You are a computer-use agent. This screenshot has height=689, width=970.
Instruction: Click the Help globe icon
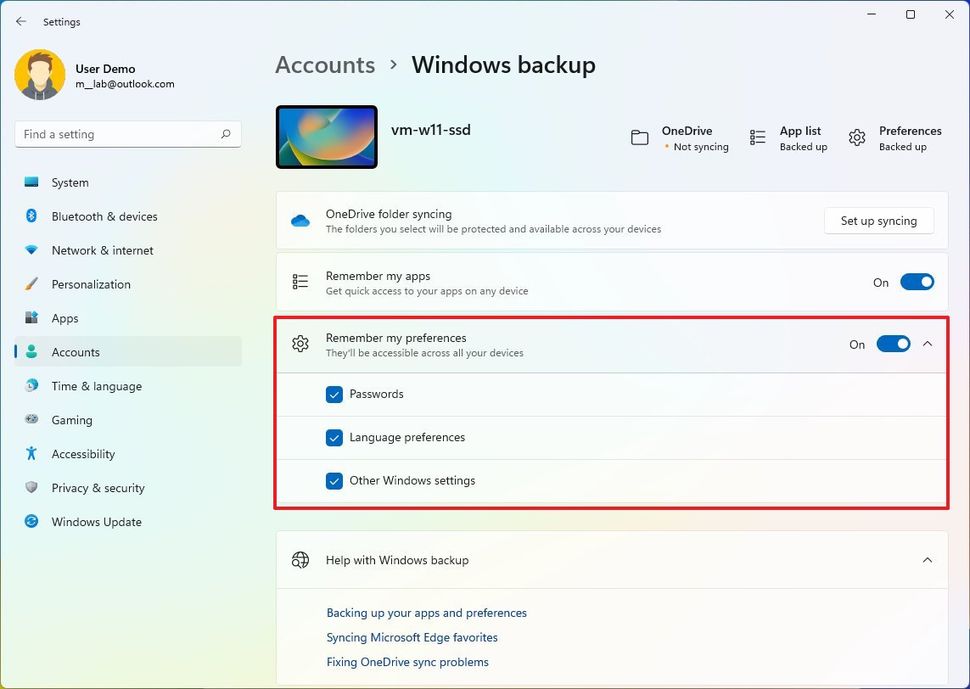click(x=300, y=560)
